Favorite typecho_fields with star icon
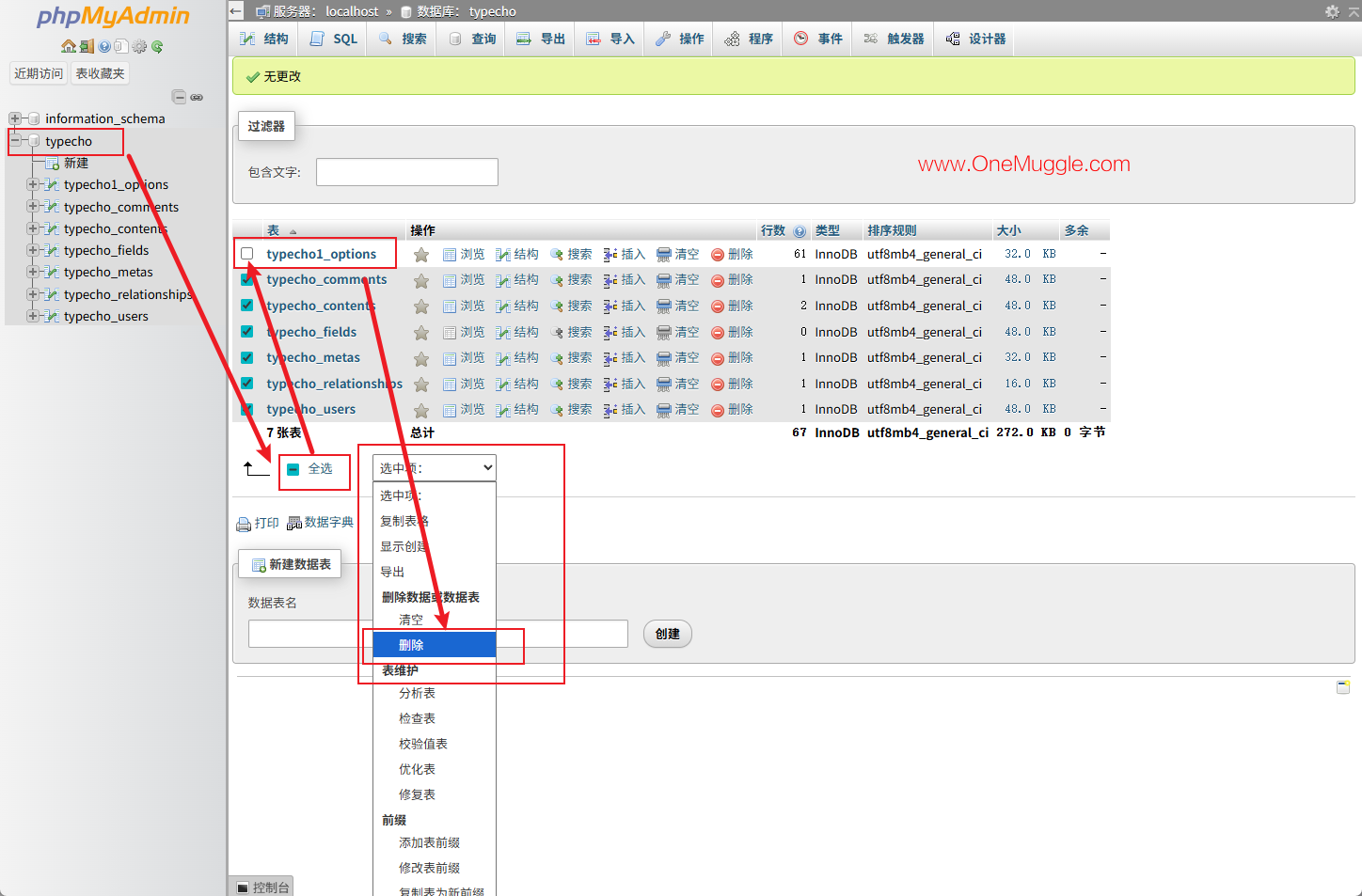The image size is (1362, 896). point(421,333)
